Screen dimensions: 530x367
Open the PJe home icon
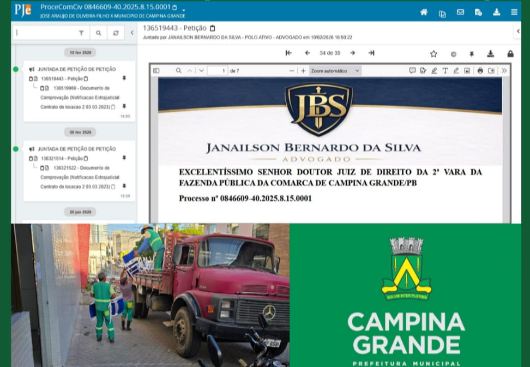pos(424,12)
